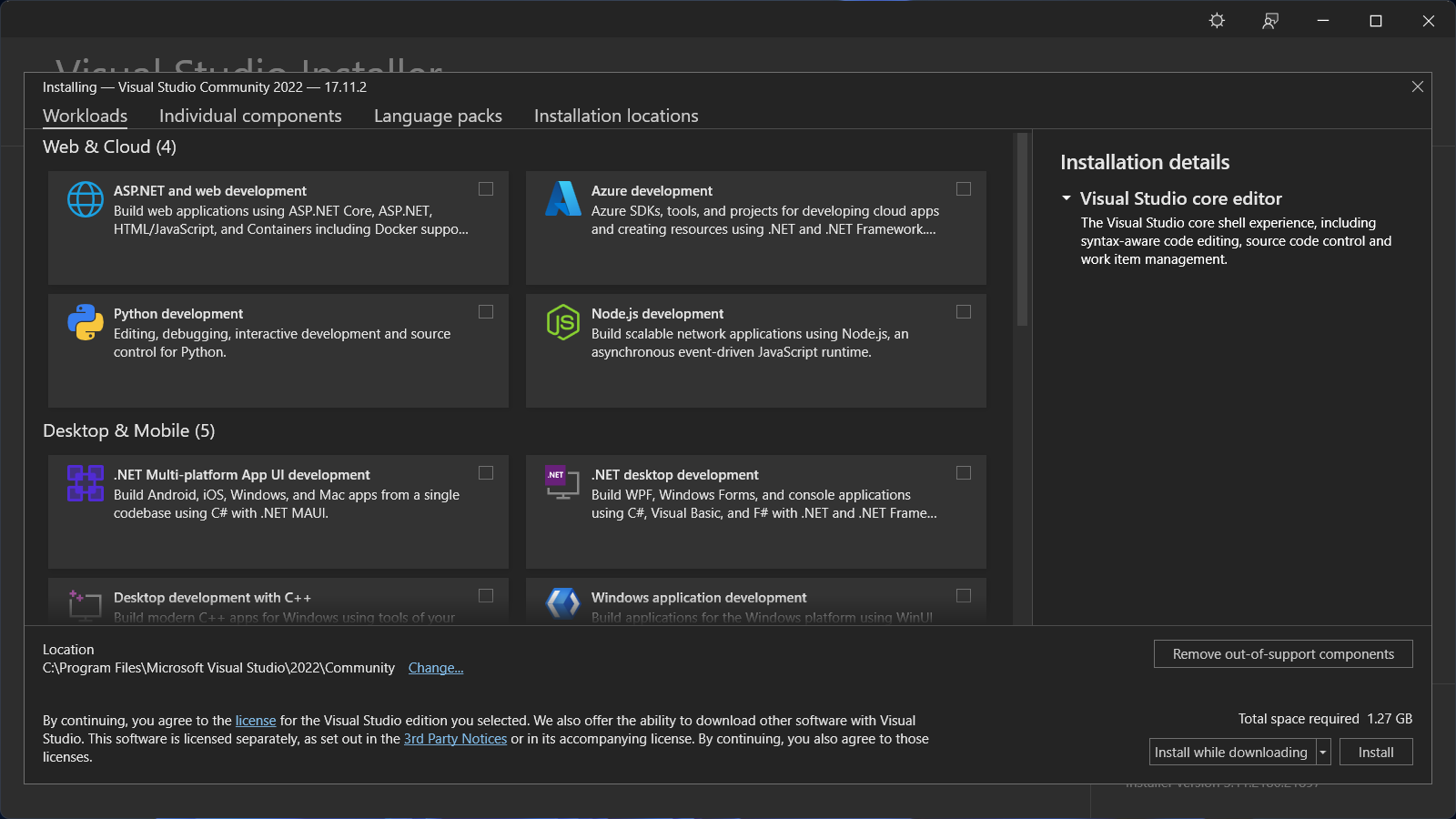1456x819 pixels.
Task: Select Python development title text
Action: [178, 314]
